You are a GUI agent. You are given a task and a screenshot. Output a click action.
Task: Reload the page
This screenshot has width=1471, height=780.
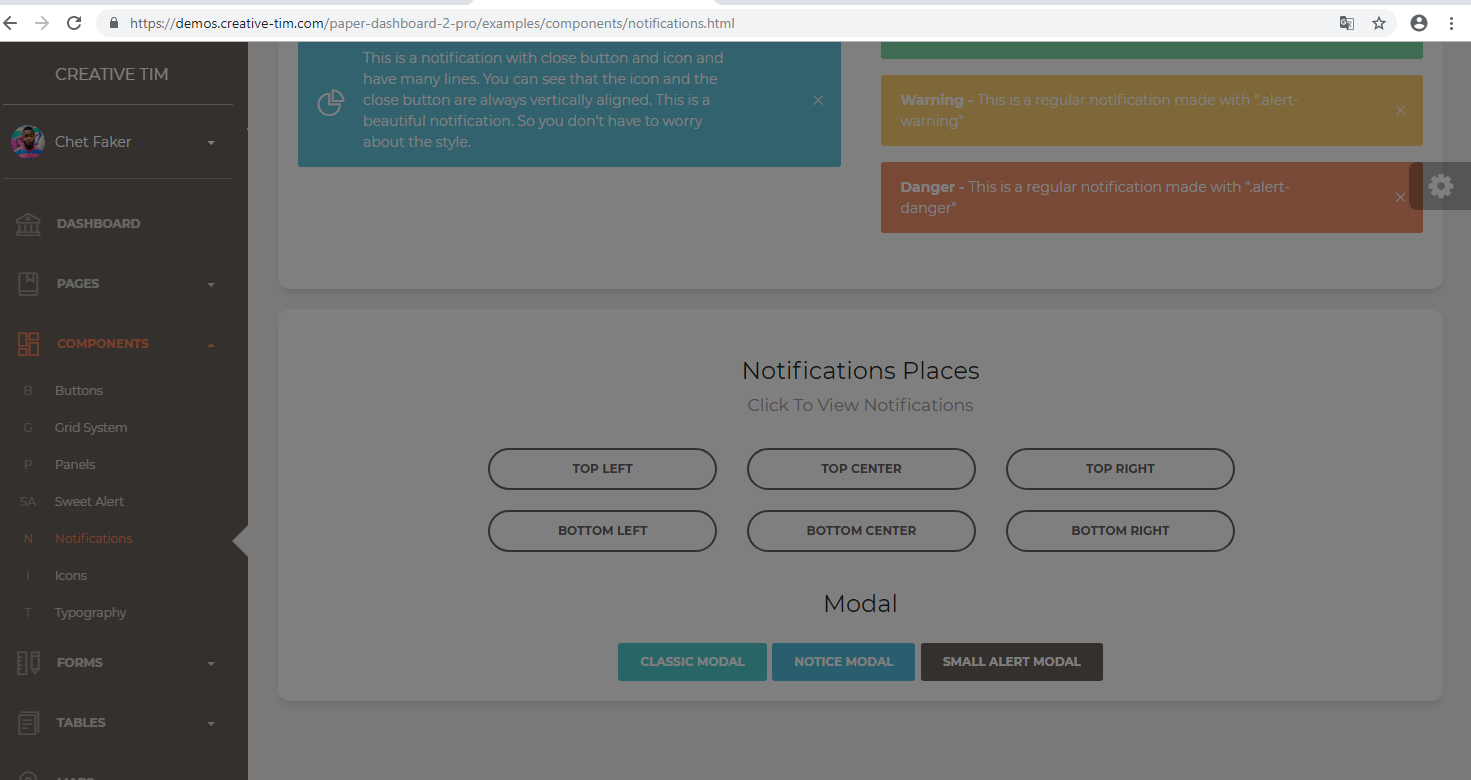click(74, 22)
